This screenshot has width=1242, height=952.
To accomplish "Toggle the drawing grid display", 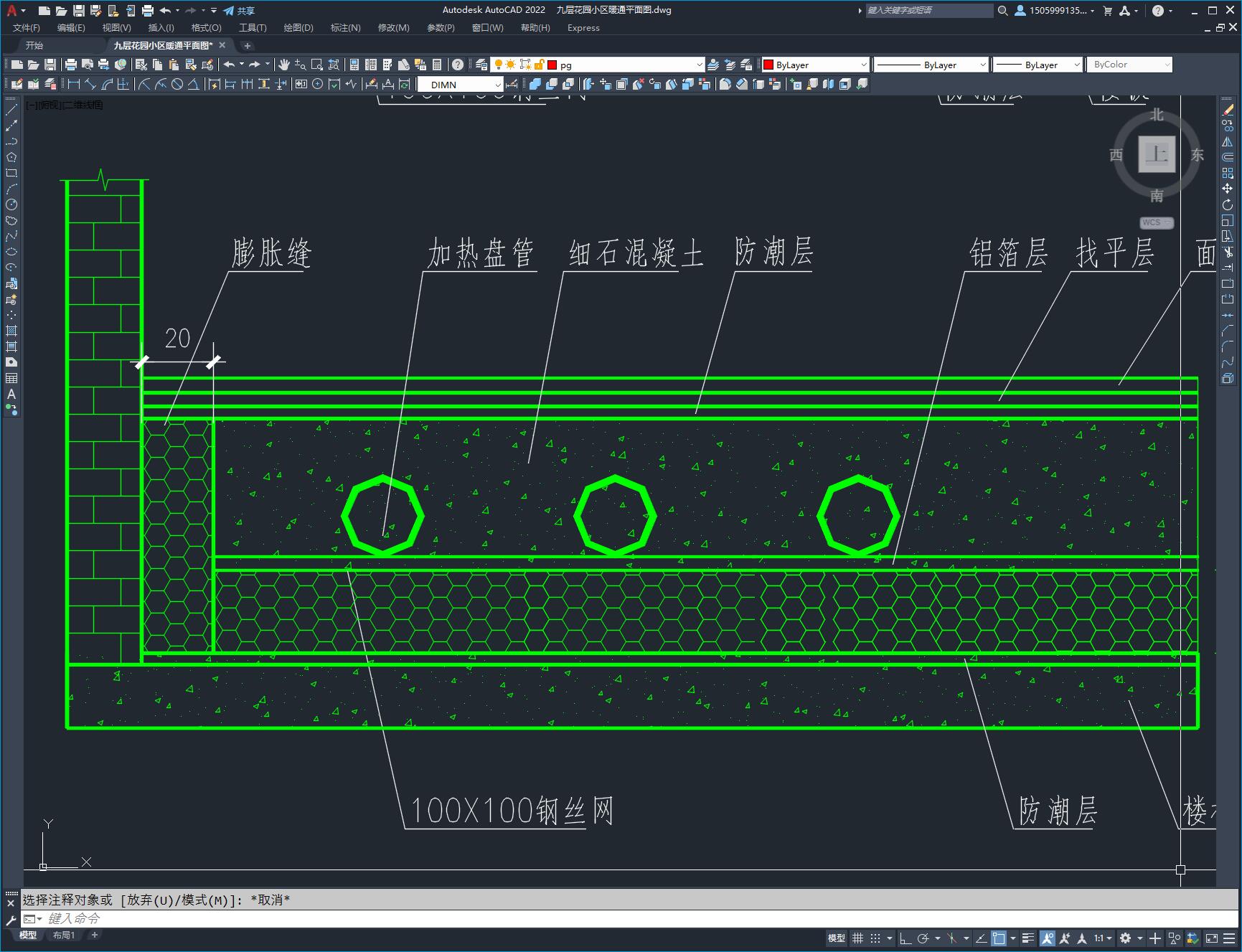I will [x=857, y=938].
